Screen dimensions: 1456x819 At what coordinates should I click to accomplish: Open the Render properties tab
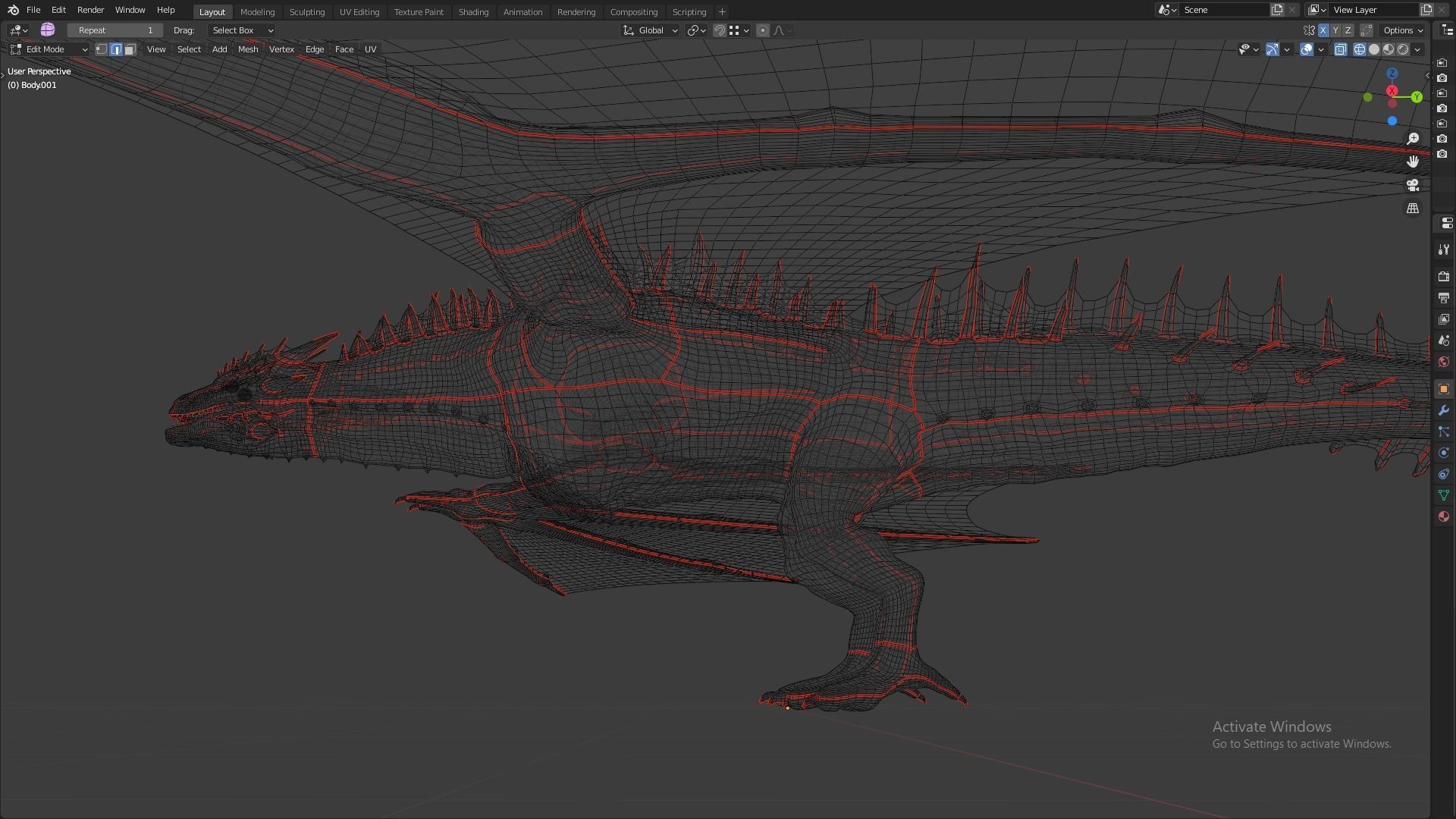coord(1444,277)
